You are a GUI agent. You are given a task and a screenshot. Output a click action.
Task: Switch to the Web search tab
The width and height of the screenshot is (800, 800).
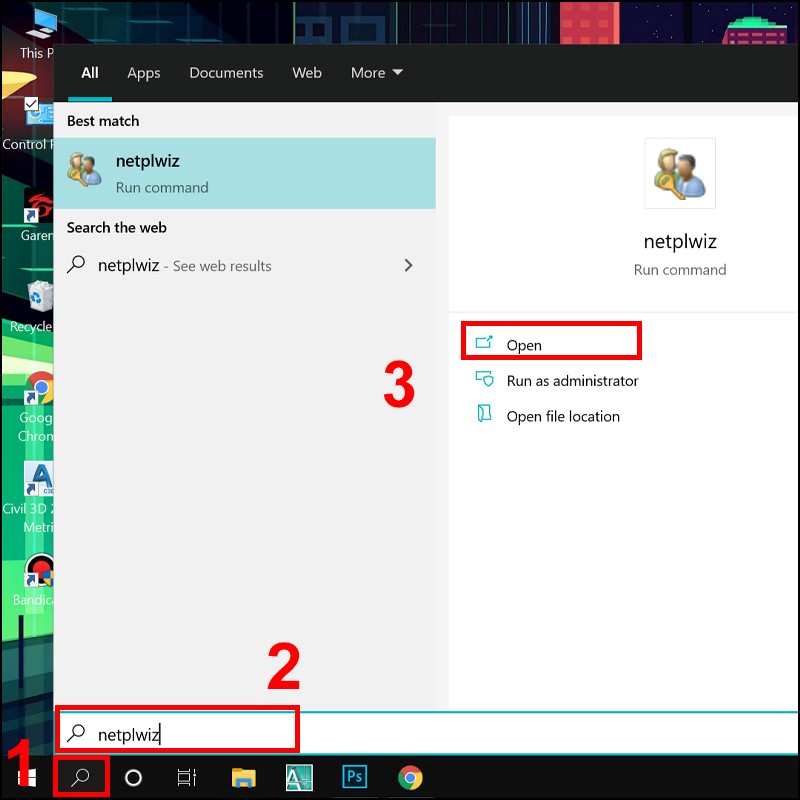pyautogui.click(x=307, y=72)
